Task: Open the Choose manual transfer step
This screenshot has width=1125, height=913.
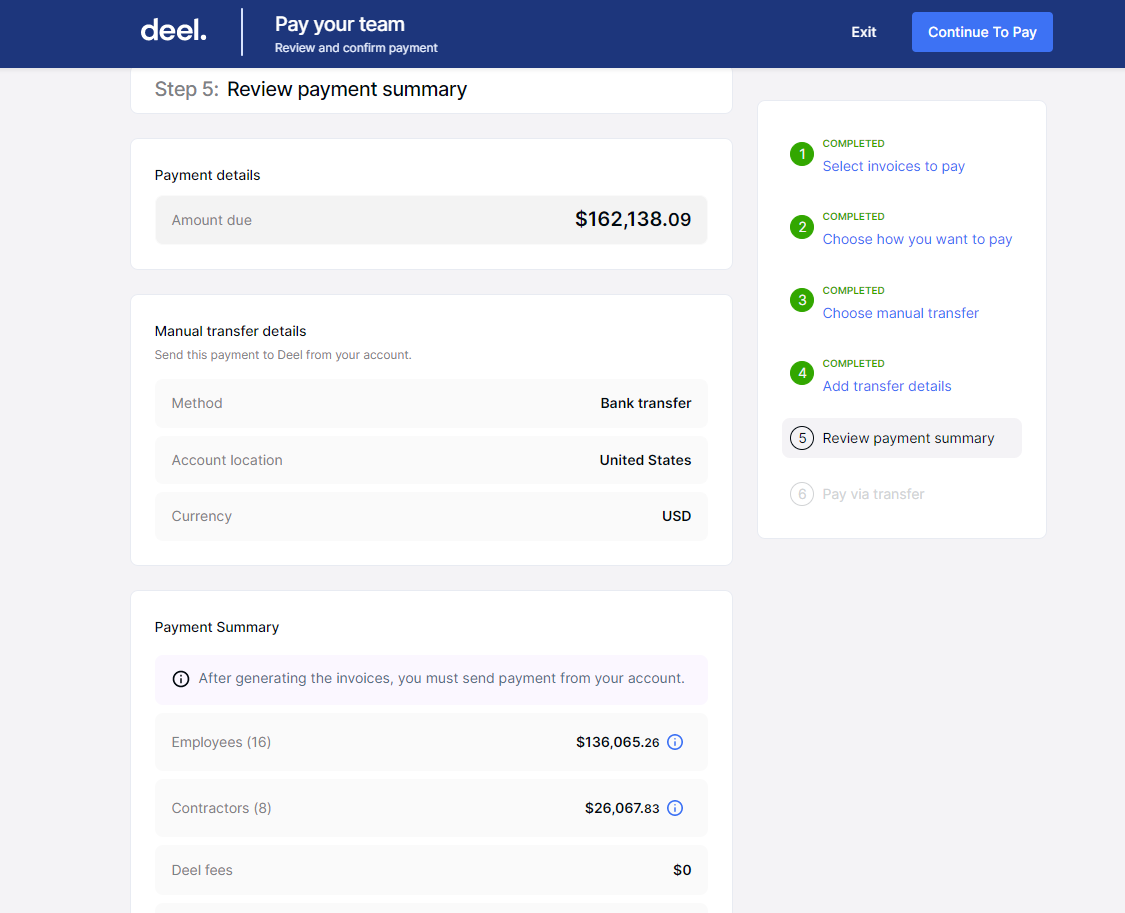Action: (x=900, y=313)
